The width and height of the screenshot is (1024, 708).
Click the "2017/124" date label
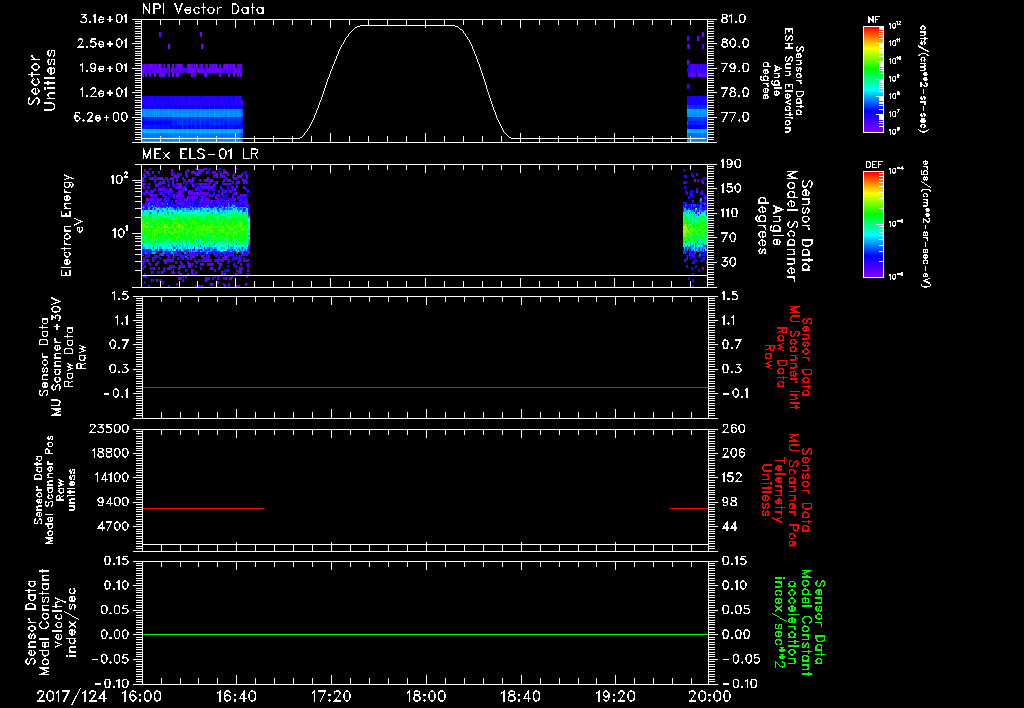coord(71,696)
